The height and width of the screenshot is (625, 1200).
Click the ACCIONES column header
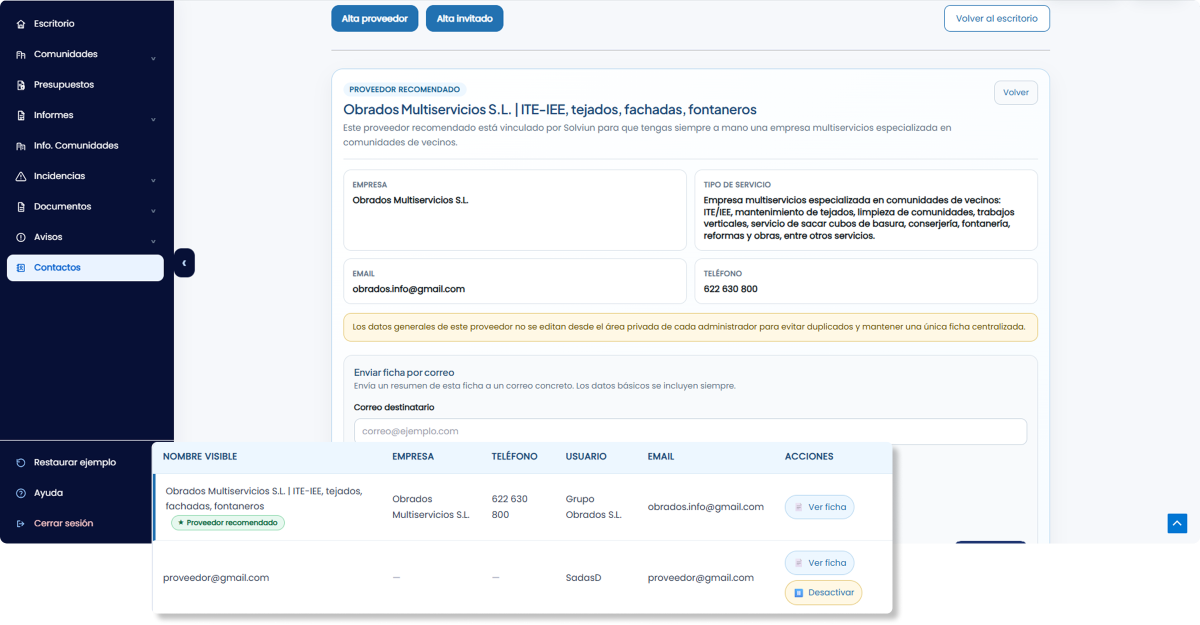pyautogui.click(x=809, y=456)
